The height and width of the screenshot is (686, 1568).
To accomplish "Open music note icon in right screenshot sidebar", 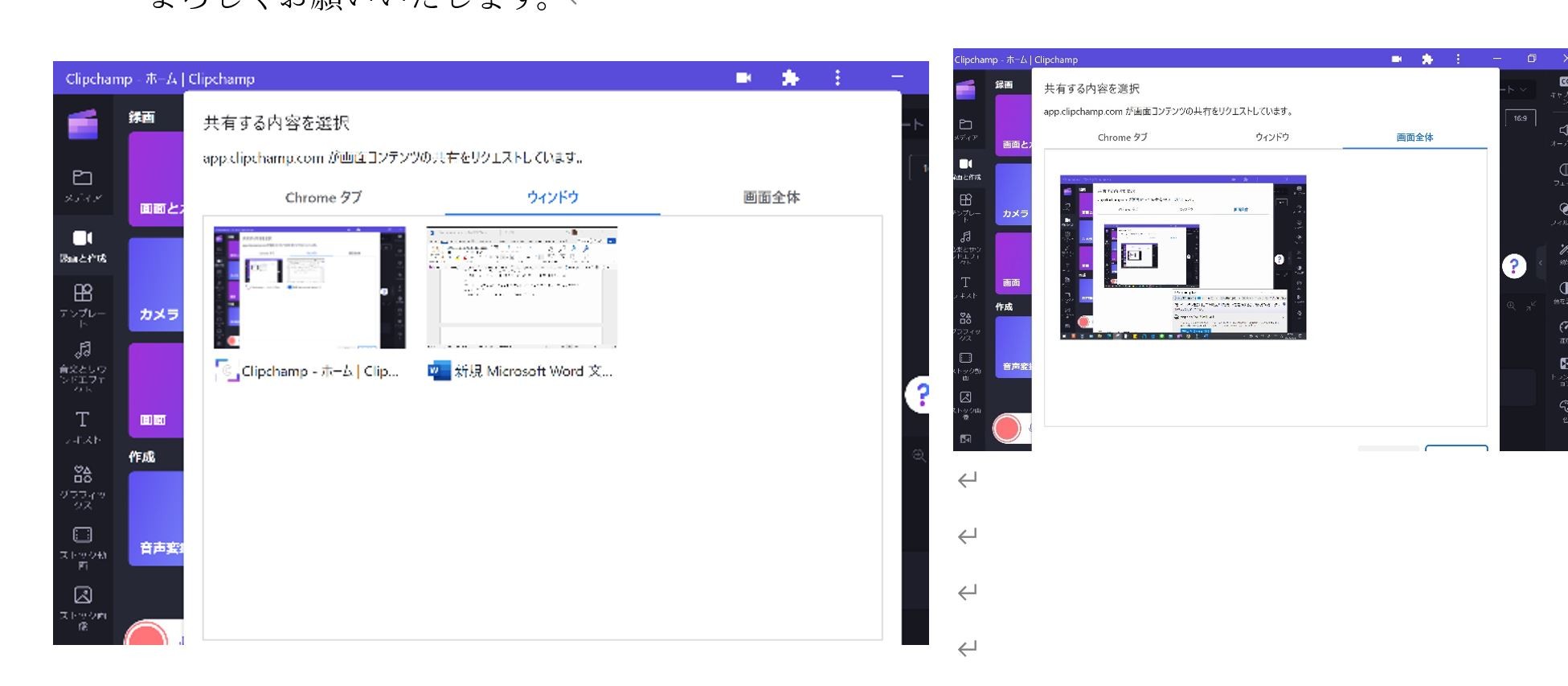I will (x=966, y=236).
